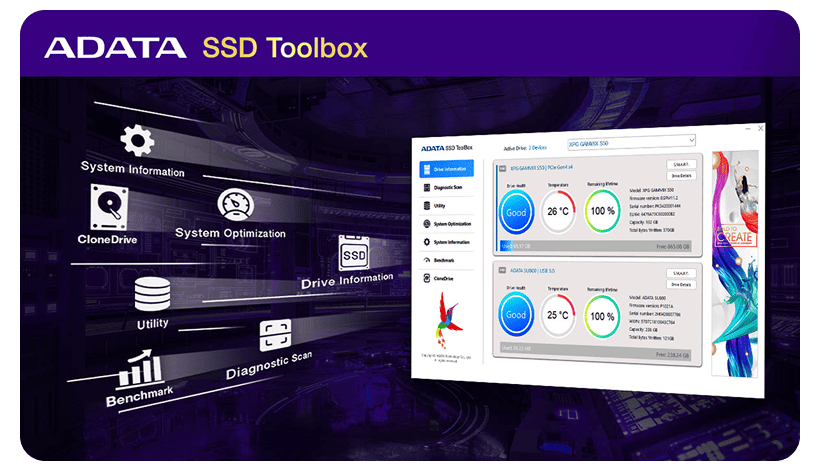Viewport: 820px width, 471px height.
Task: Click the drive icon beside ADATA SU800 header
Action: point(502,270)
